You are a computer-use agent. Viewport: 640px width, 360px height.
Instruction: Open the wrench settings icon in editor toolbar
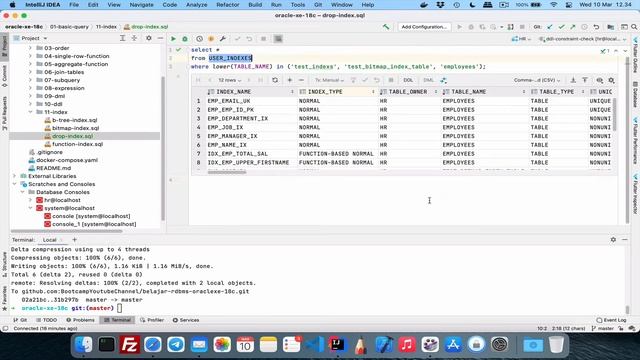222,39
